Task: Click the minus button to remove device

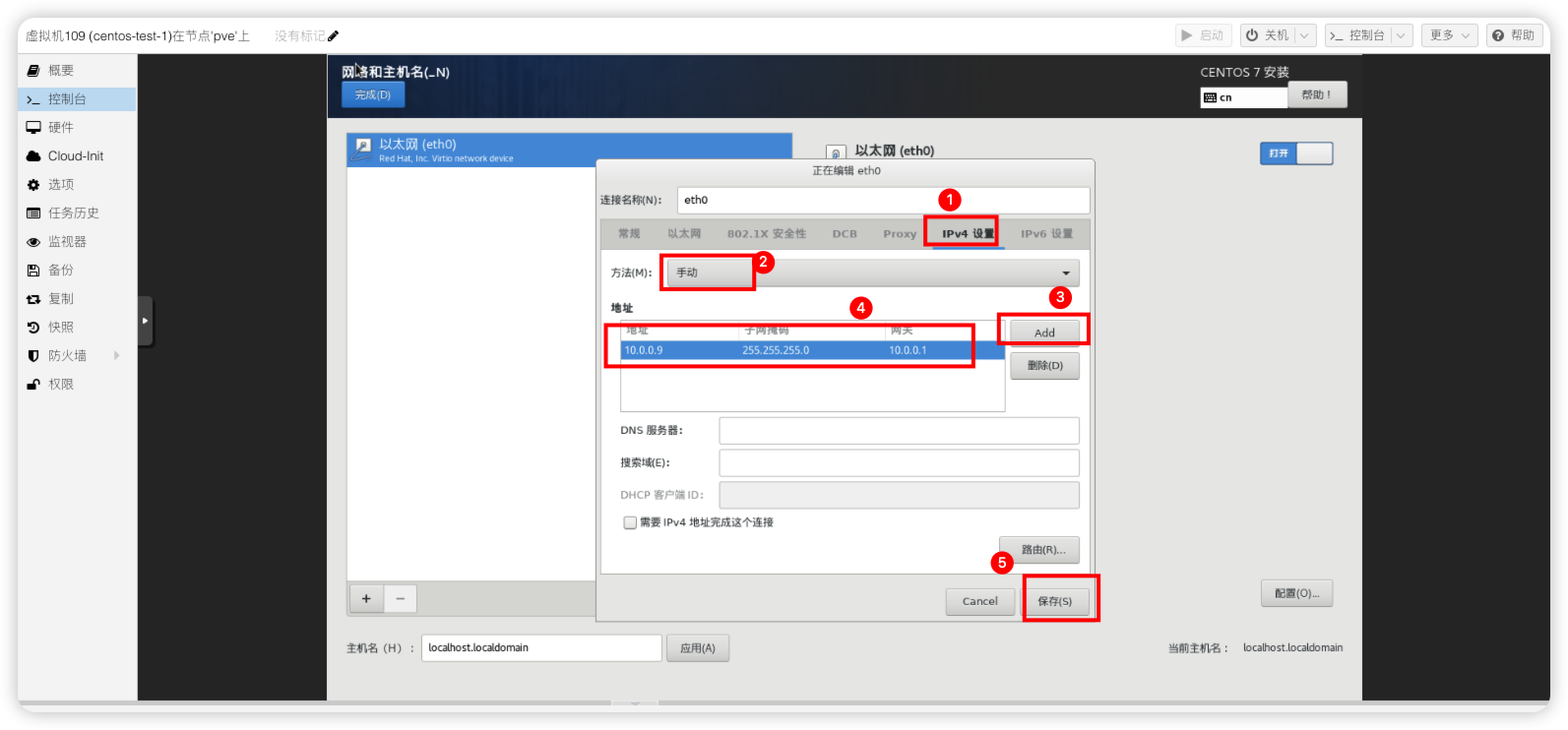Action: pyautogui.click(x=400, y=598)
